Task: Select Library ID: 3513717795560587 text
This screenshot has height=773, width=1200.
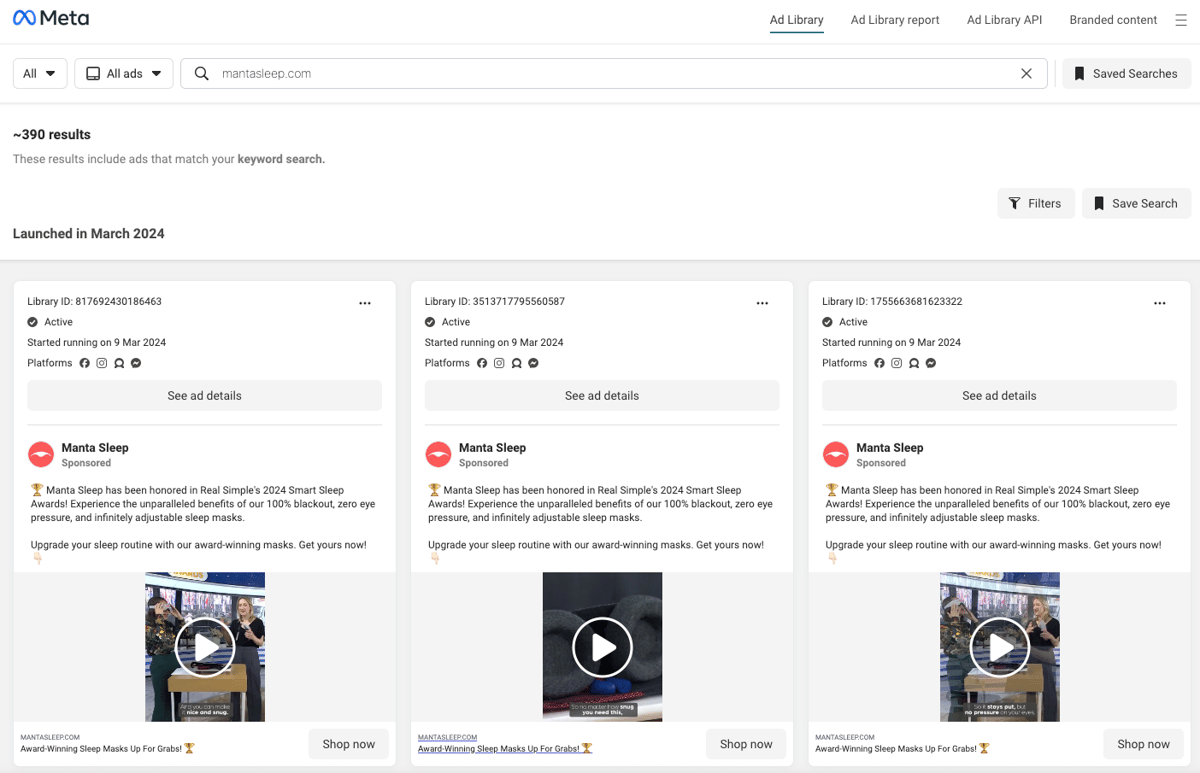Action: point(495,302)
